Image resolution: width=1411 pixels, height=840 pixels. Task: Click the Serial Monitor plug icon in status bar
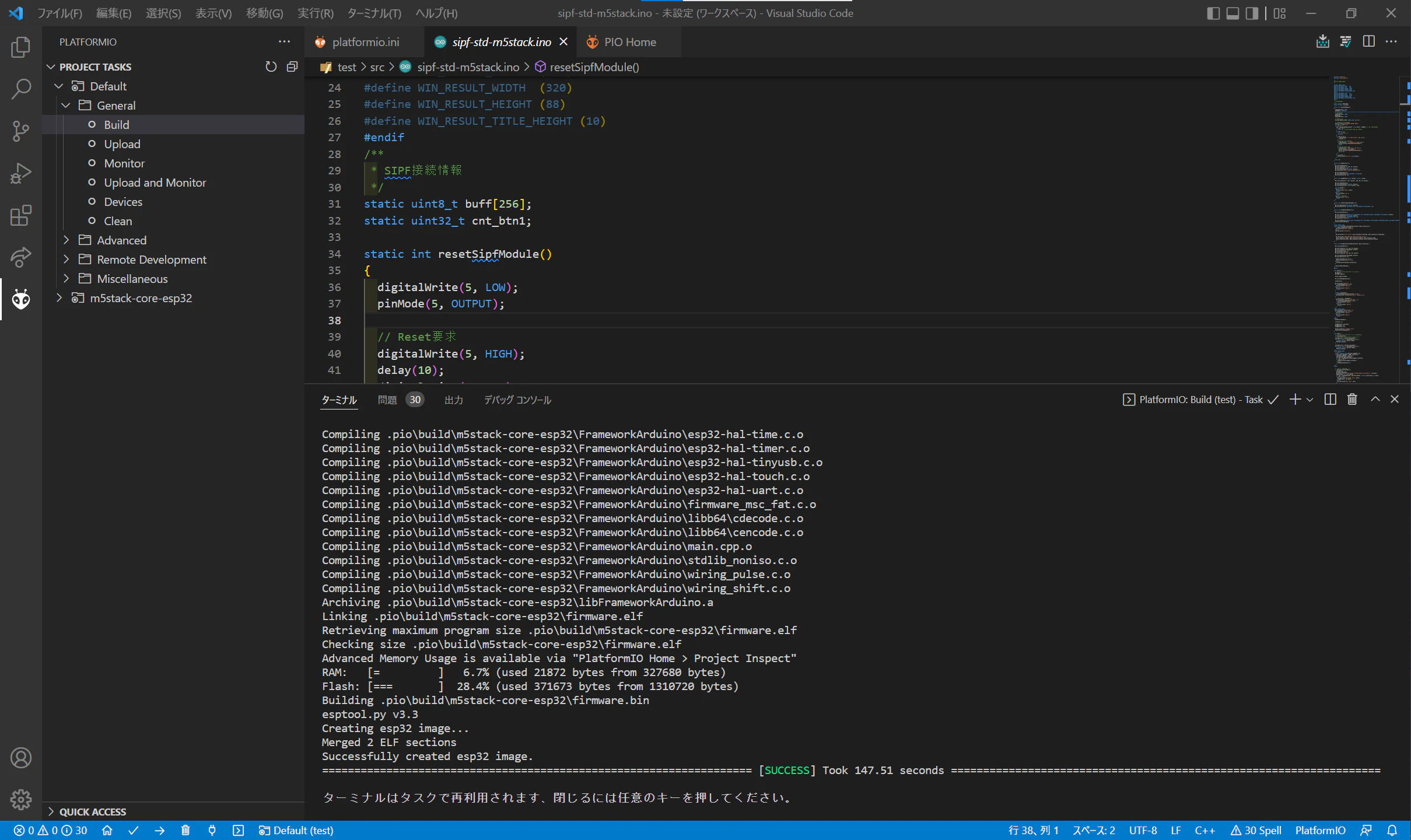coord(212,830)
